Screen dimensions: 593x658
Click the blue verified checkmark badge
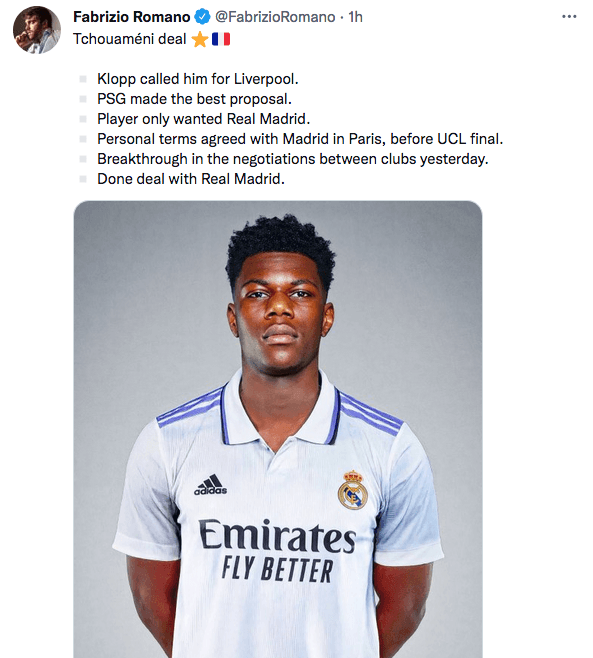point(203,17)
